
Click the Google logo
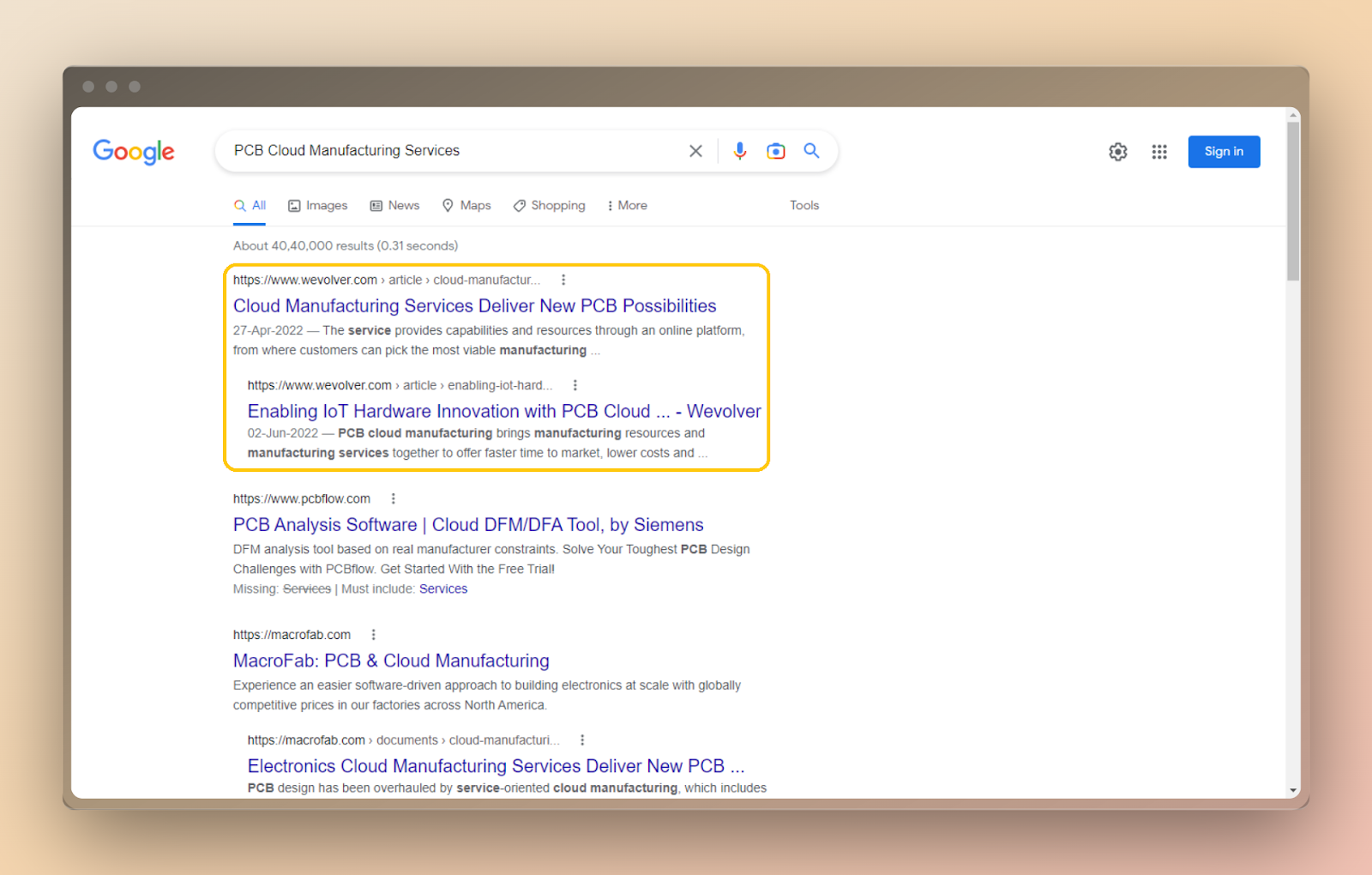(134, 152)
